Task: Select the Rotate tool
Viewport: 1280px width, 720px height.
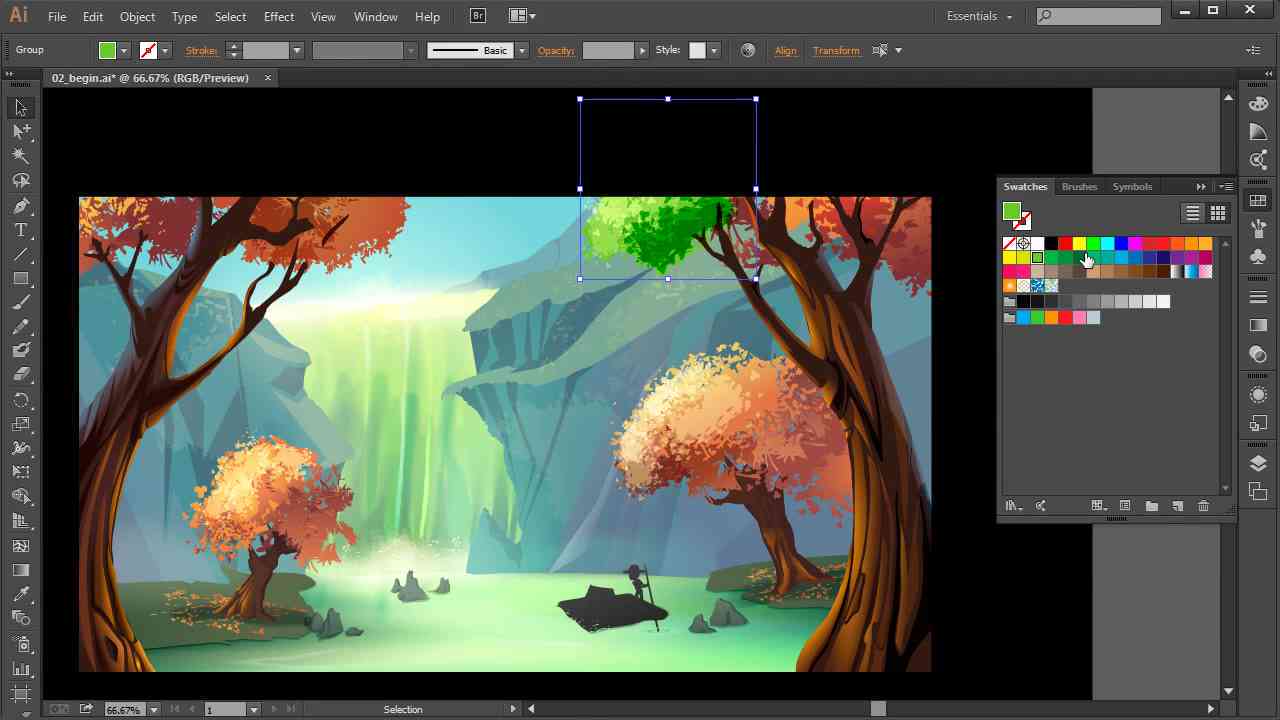Action: point(21,400)
